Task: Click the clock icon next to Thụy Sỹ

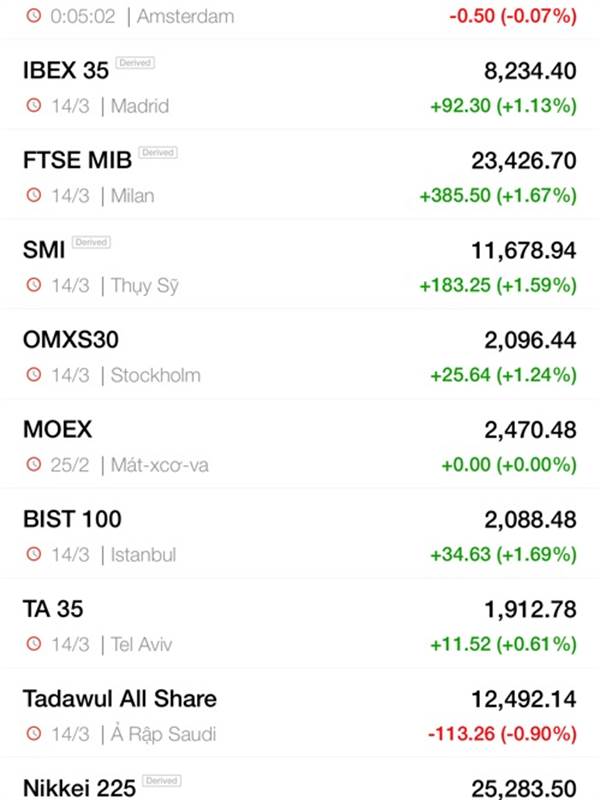Action: point(34,286)
